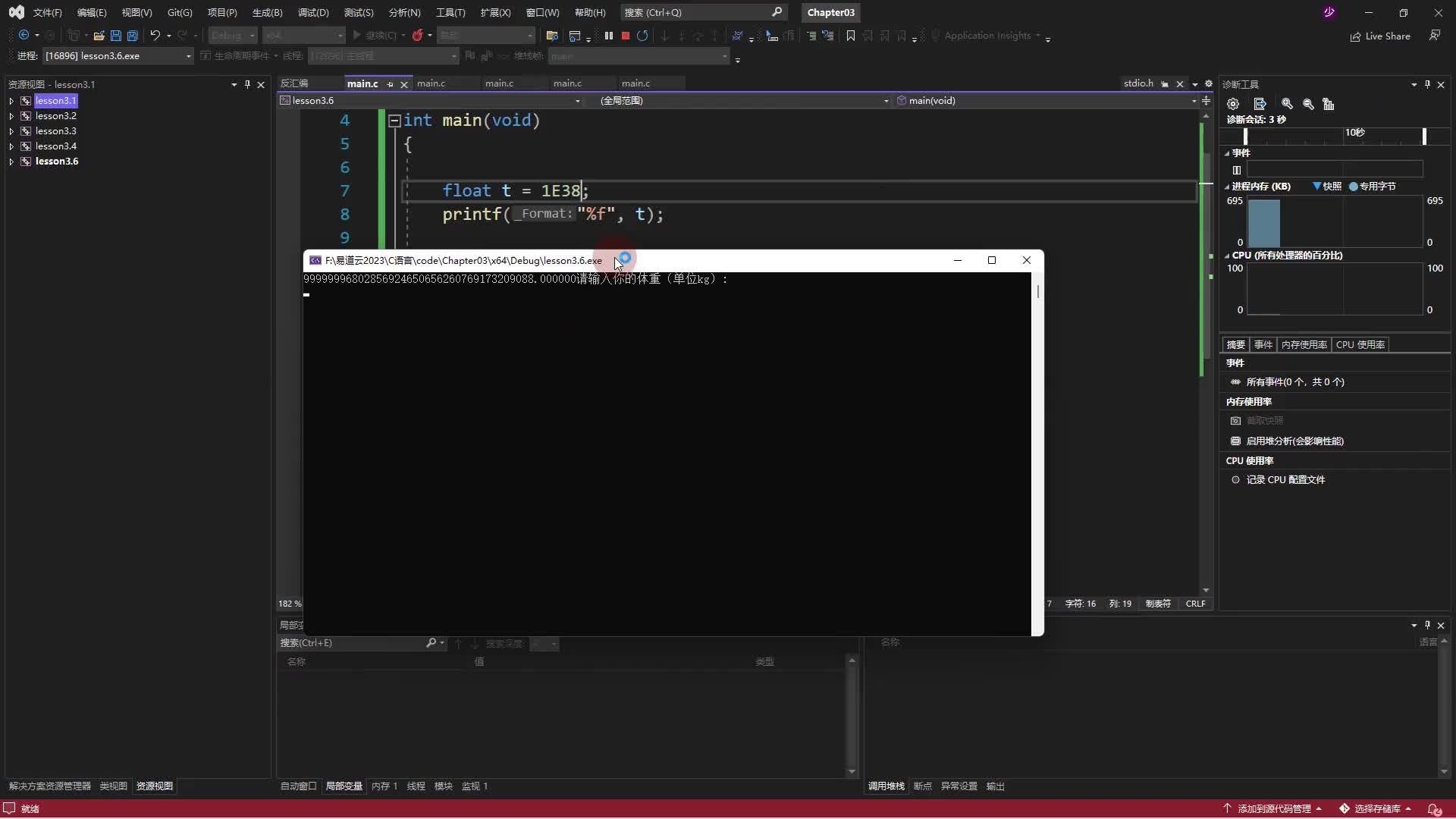Click the Save All icon
Viewport: 1456px width, 819px height.
click(133, 36)
